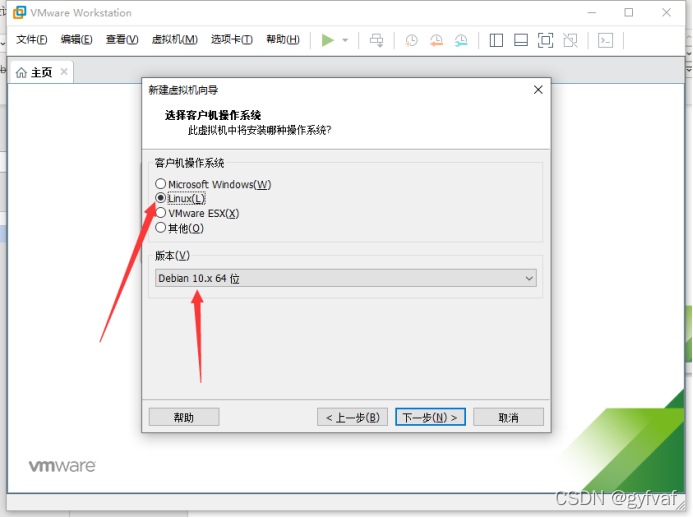
Task: Switch to the 主页 tab
Action: [x=42, y=72]
